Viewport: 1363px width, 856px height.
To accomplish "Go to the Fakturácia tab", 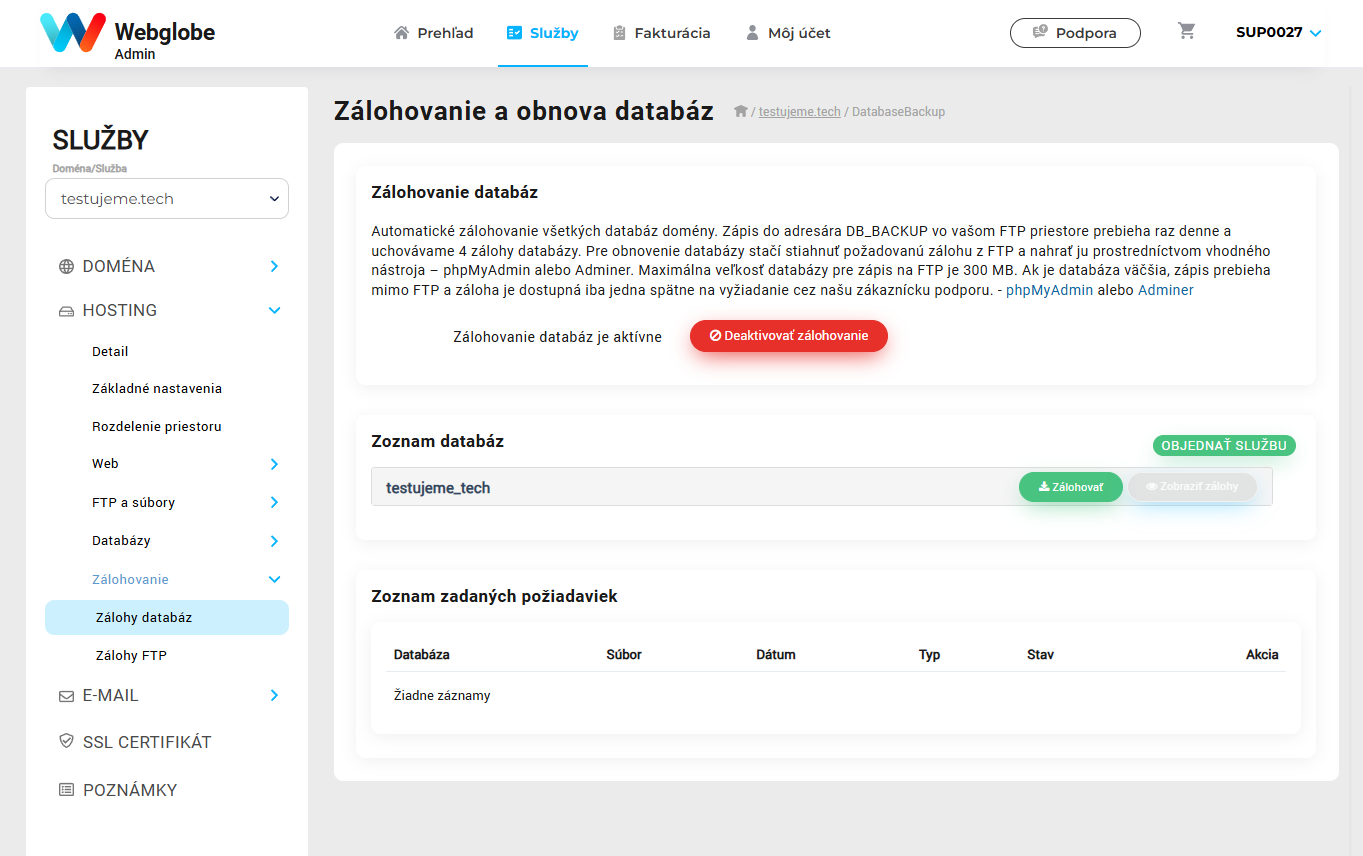I will tap(662, 33).
